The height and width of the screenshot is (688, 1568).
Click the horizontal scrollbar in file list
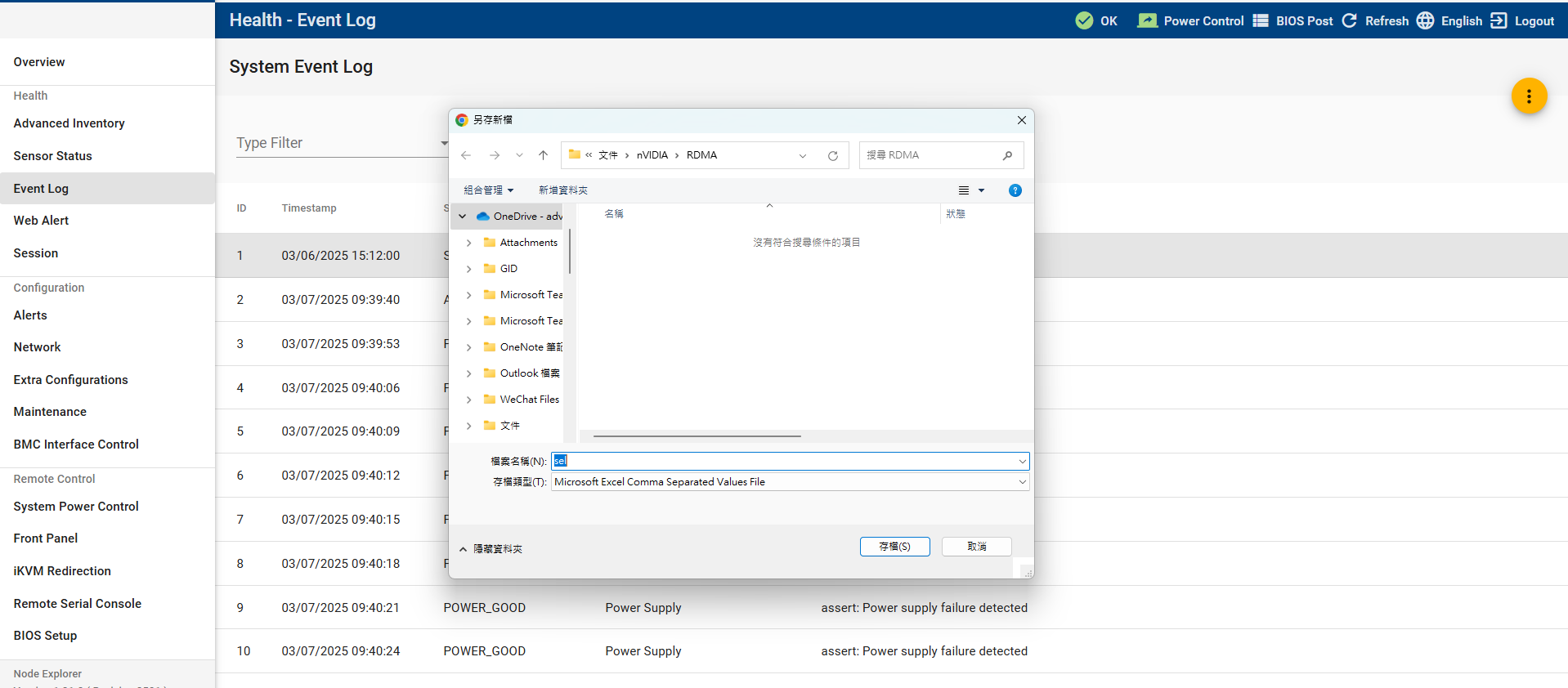point(697,436)
